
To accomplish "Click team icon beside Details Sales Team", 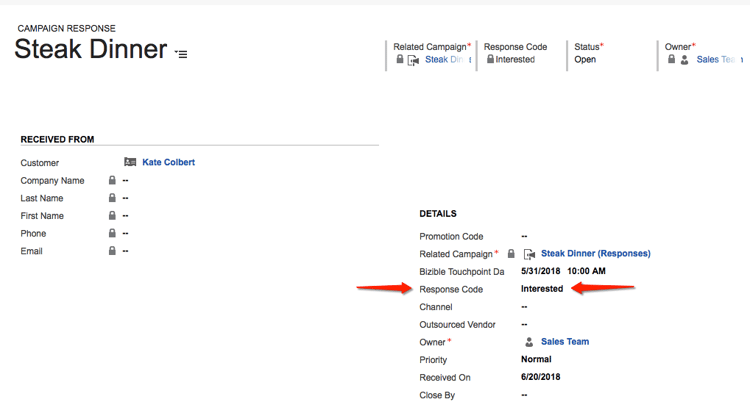I will coord(529,342).
